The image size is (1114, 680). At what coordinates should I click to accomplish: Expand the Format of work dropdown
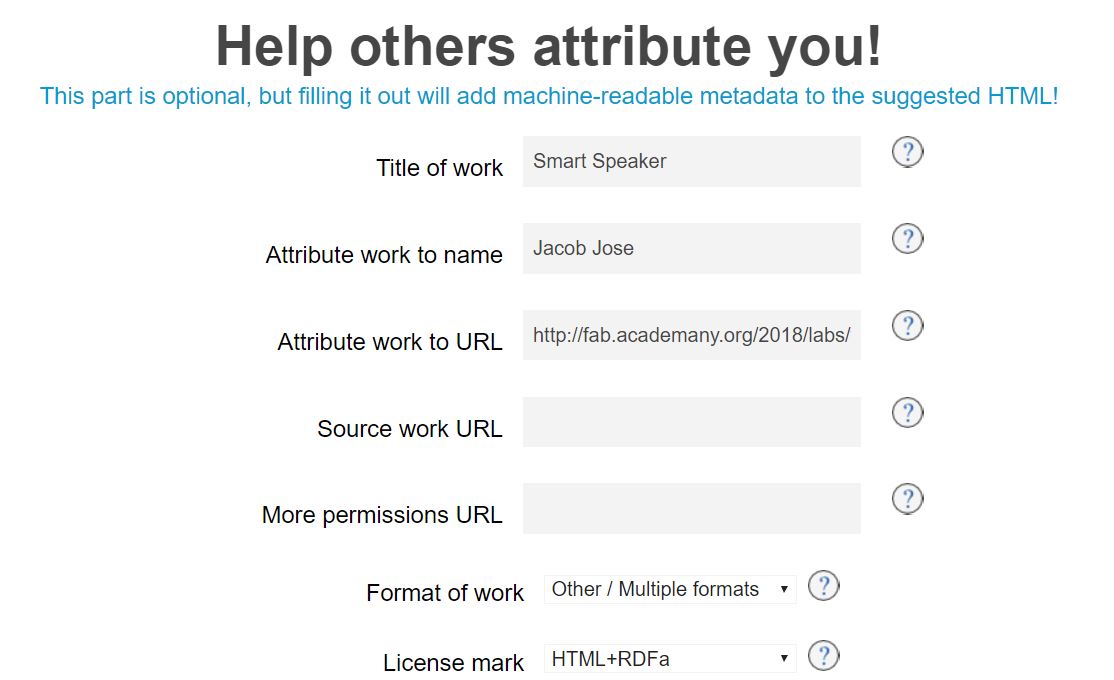tap(670, 589)
